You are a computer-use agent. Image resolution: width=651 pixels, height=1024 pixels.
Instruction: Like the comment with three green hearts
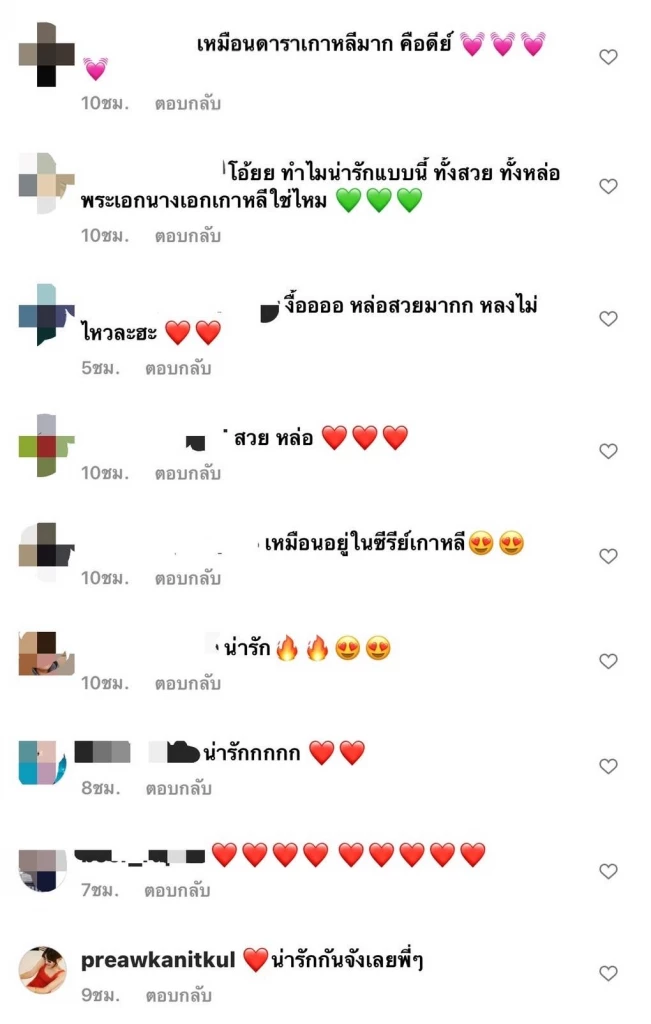608,186
